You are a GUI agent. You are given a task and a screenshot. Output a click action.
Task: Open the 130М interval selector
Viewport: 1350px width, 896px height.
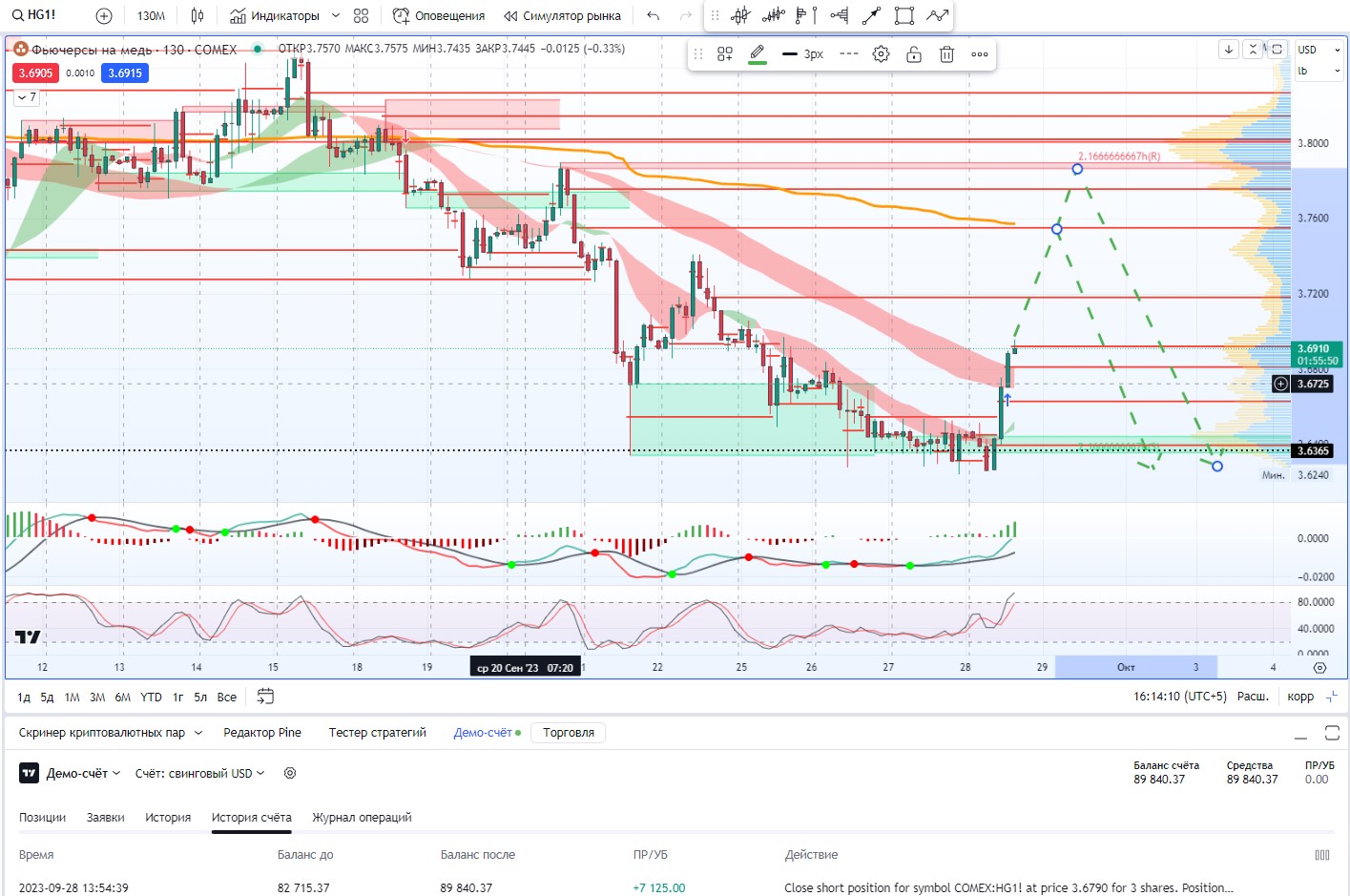151,15
